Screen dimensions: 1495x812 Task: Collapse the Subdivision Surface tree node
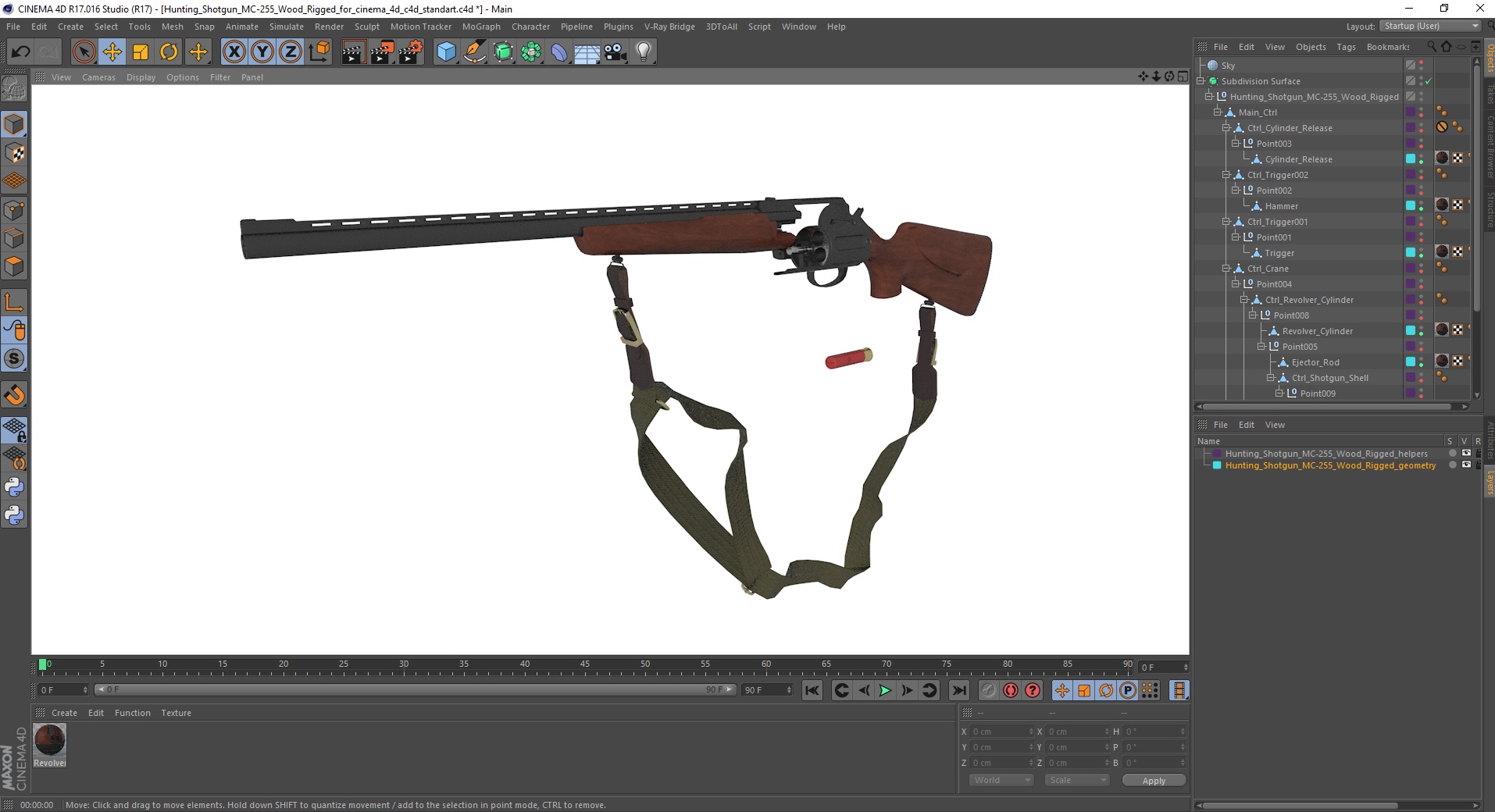[1201, 80]
